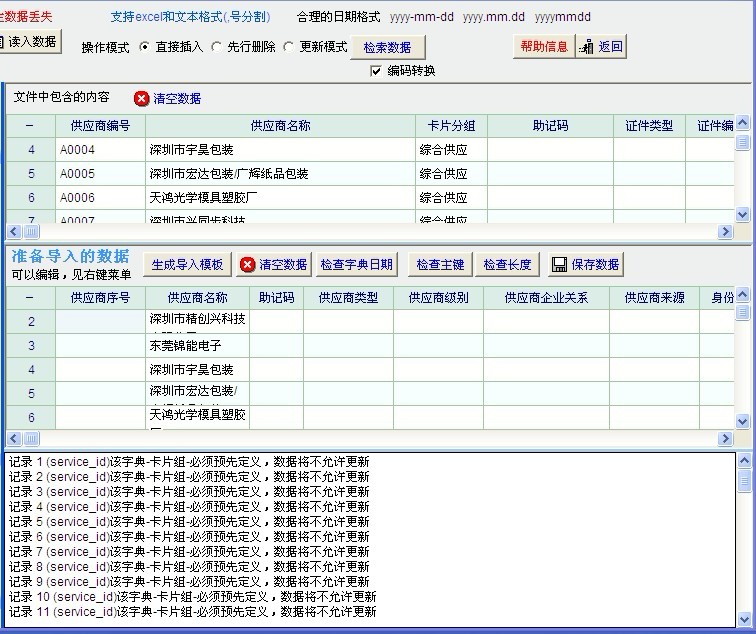
Task: Choose the 更新模式 radio option
Action: (x=289, y=47)
